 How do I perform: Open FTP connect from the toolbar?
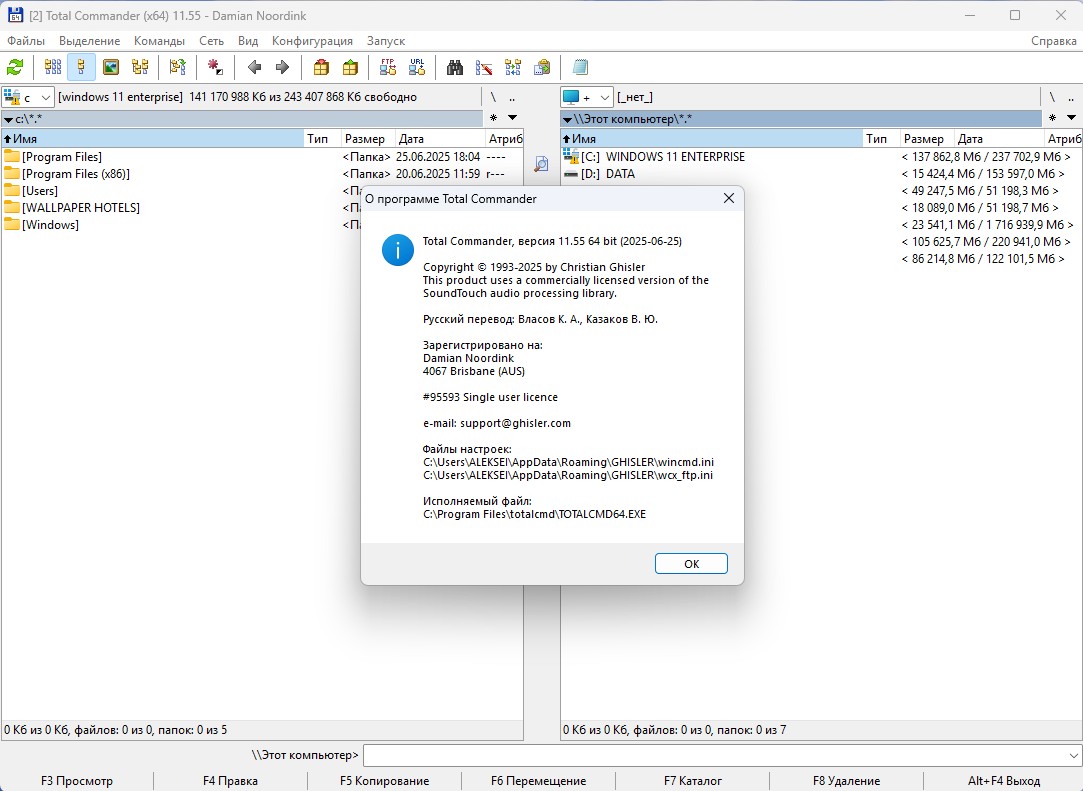[x=388, y=67]
